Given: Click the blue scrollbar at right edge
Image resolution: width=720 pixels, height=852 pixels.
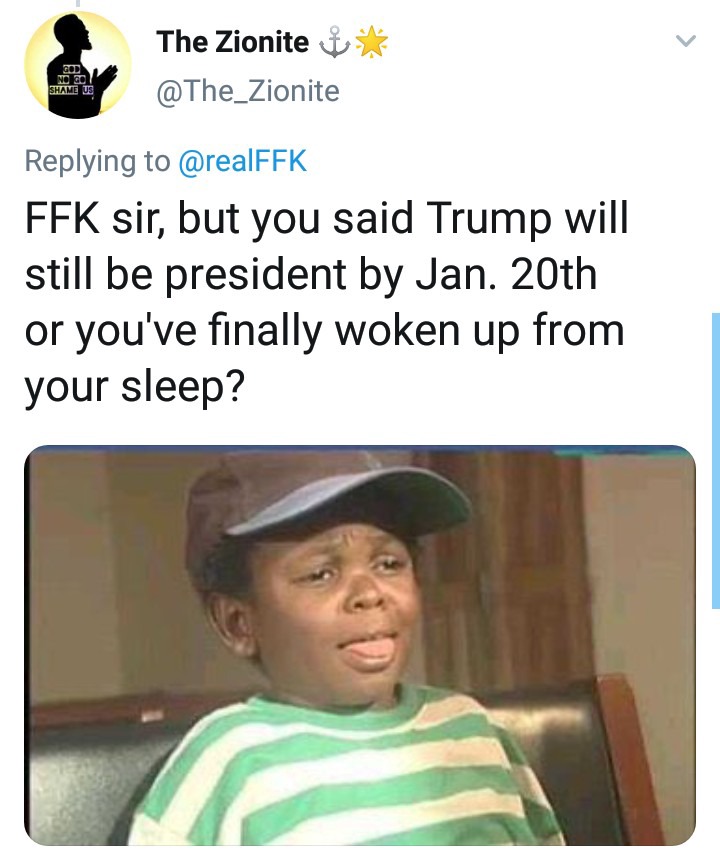Looking at the screenshot, I should click(716, 461).
